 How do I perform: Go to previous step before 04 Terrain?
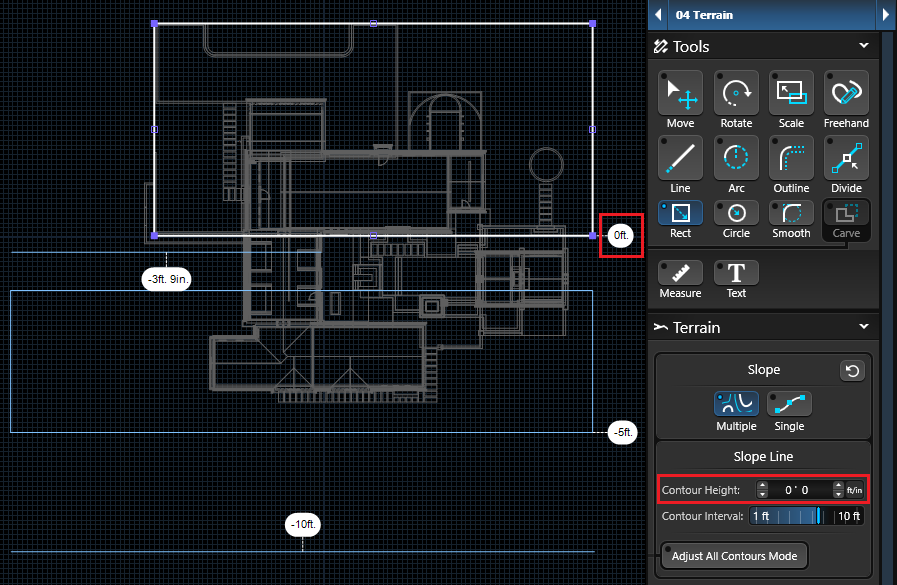[658, 15]
